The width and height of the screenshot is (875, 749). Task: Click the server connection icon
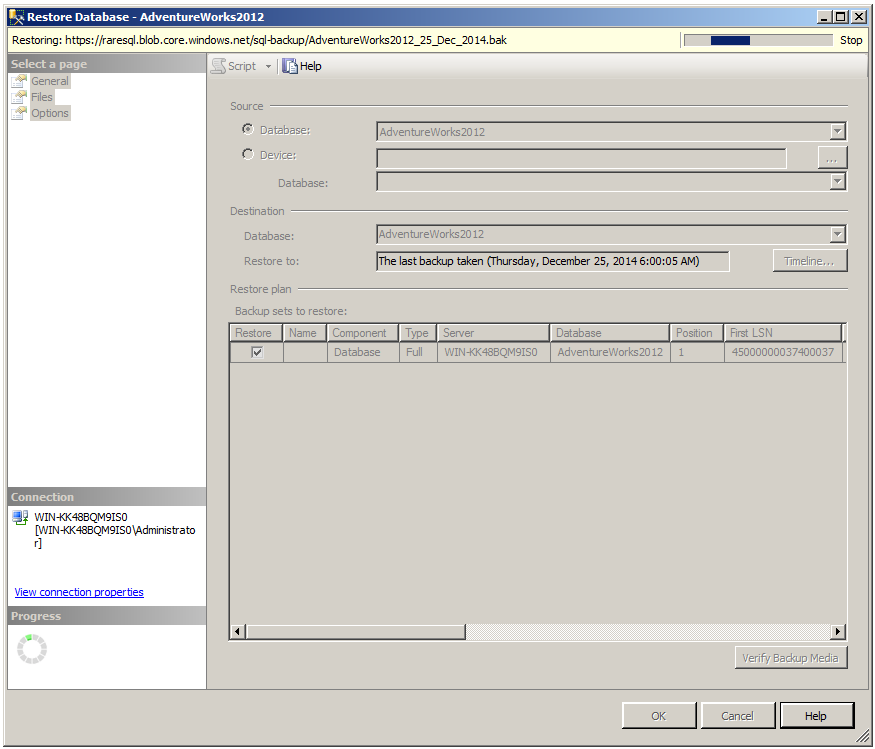click(x=20, y=517)
